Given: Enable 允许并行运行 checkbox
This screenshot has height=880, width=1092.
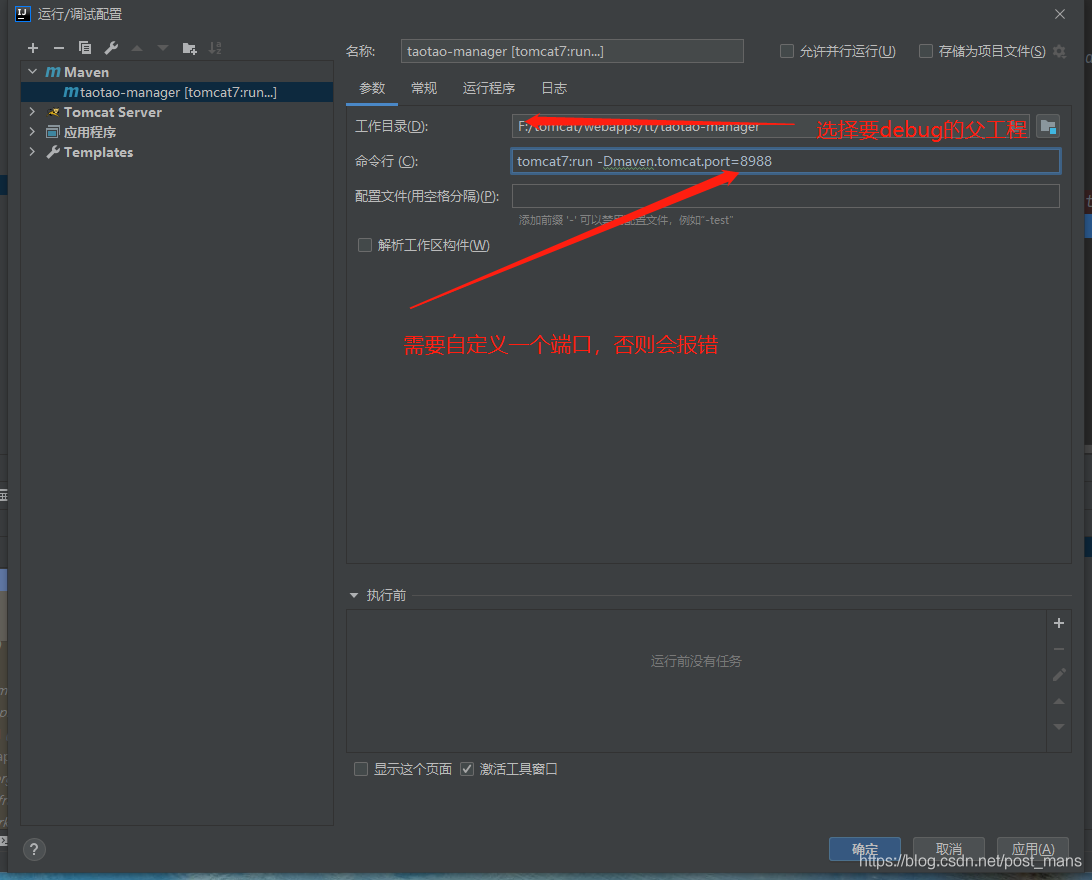Looking at the screenshot, I should pyautogui.click(x=786, y=50).
